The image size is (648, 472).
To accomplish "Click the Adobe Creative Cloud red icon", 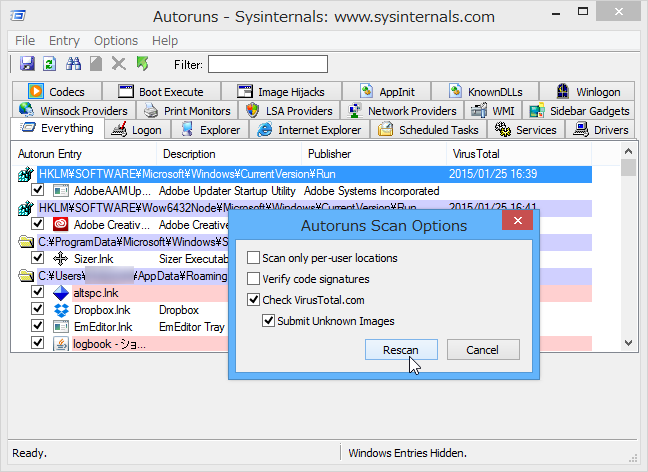I will [61, 224].
